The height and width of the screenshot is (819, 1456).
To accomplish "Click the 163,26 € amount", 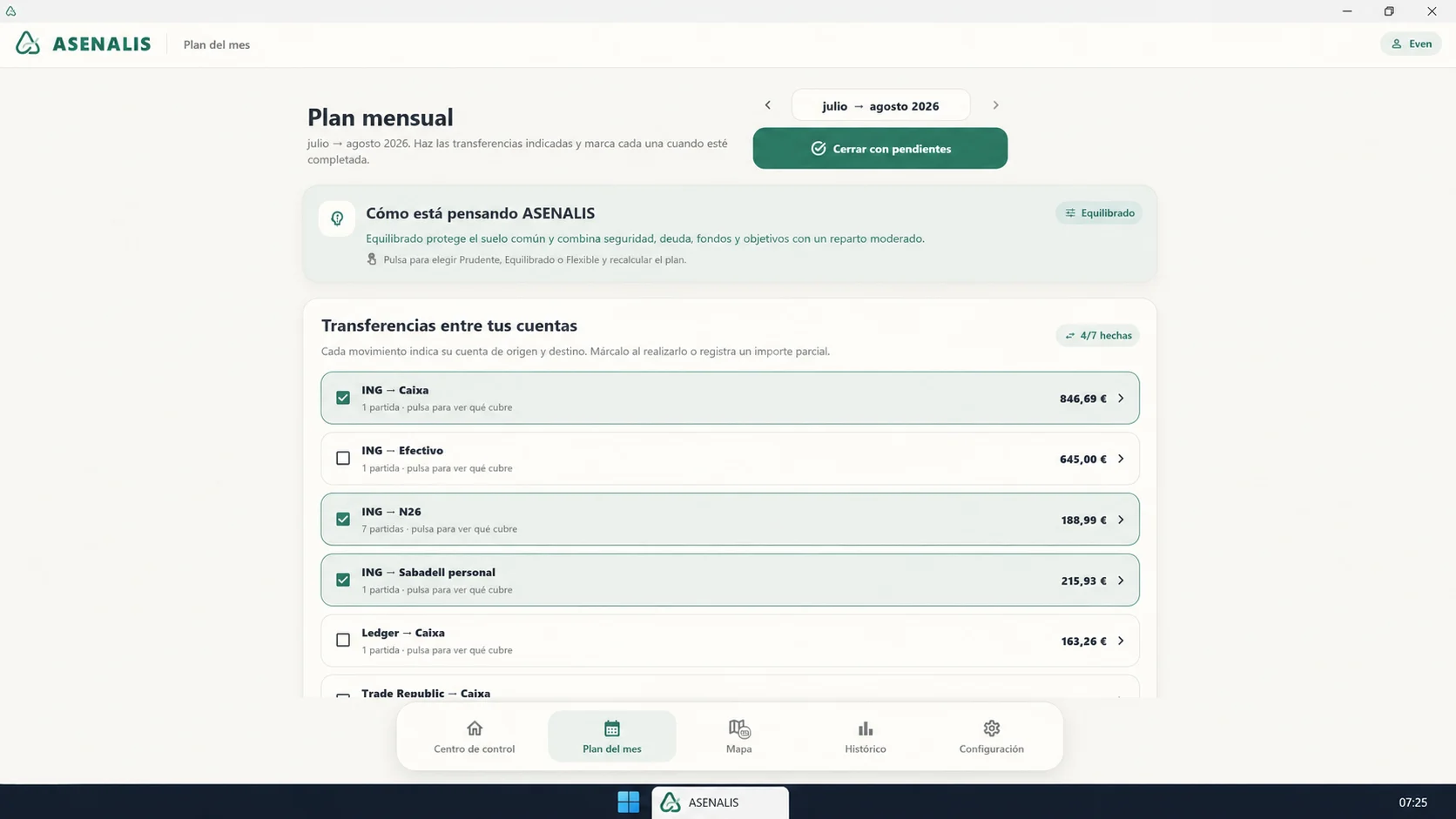I will pyautogui.click(x=1084, y=641).
